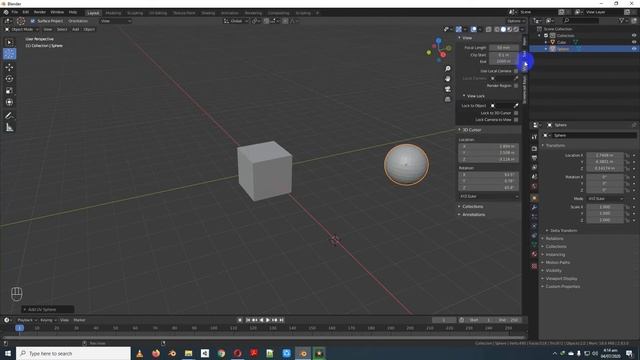
Task: Expand the Viewport Display panel
Action: (x=561, y=278)
